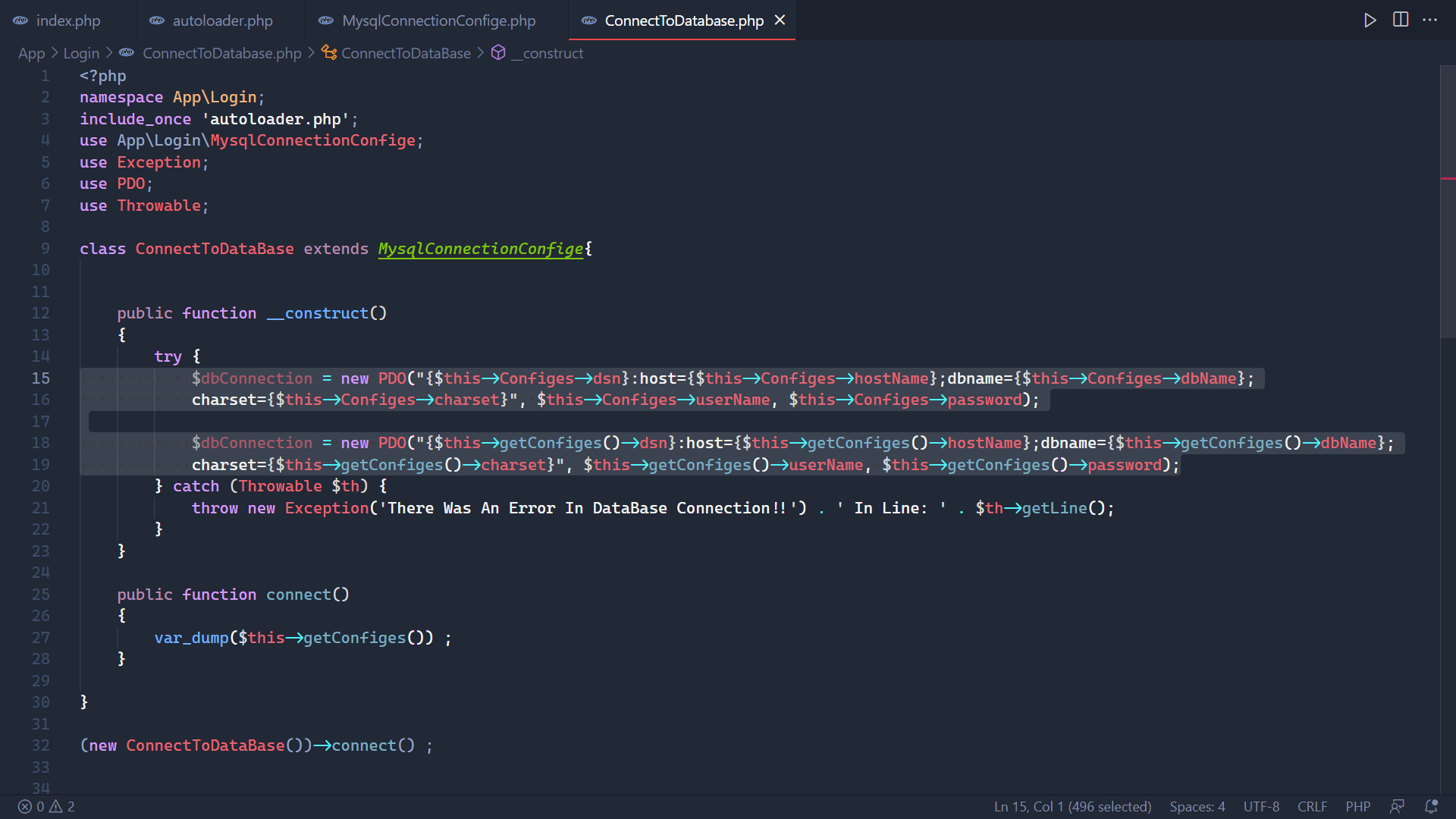Open ConnectToDatabase.php breadcrumb dropdown
Viewport: 1456px width, 819px height.
(x=222, y=53)
